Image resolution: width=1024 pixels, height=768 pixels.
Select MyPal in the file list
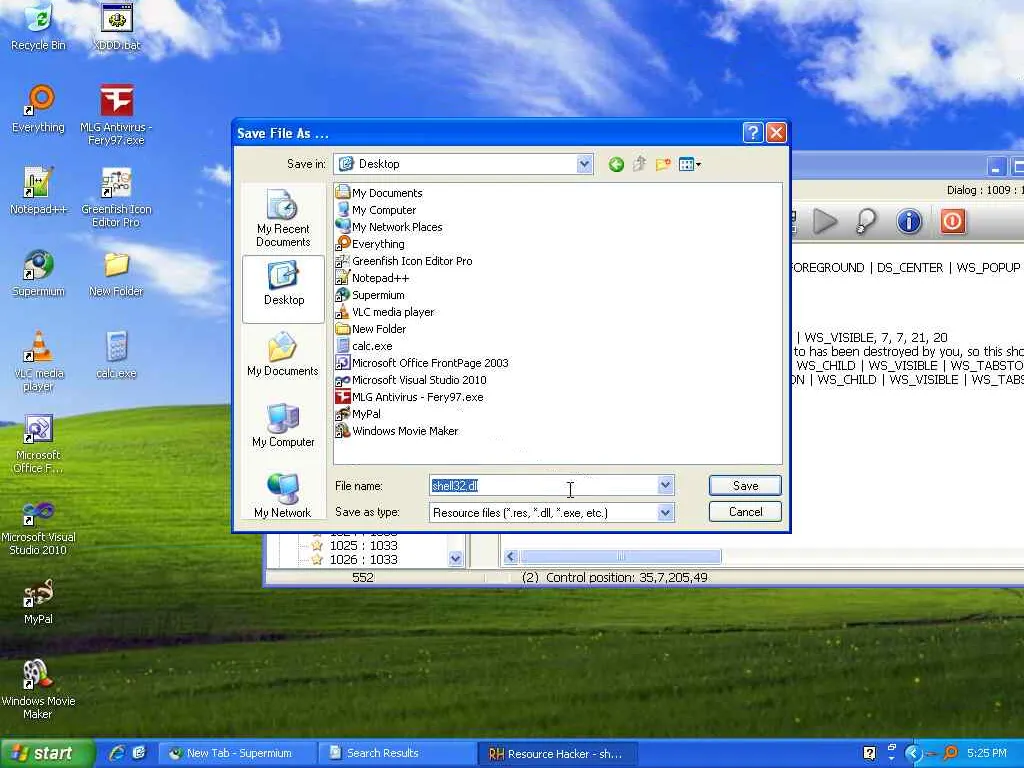click(358, 413)
